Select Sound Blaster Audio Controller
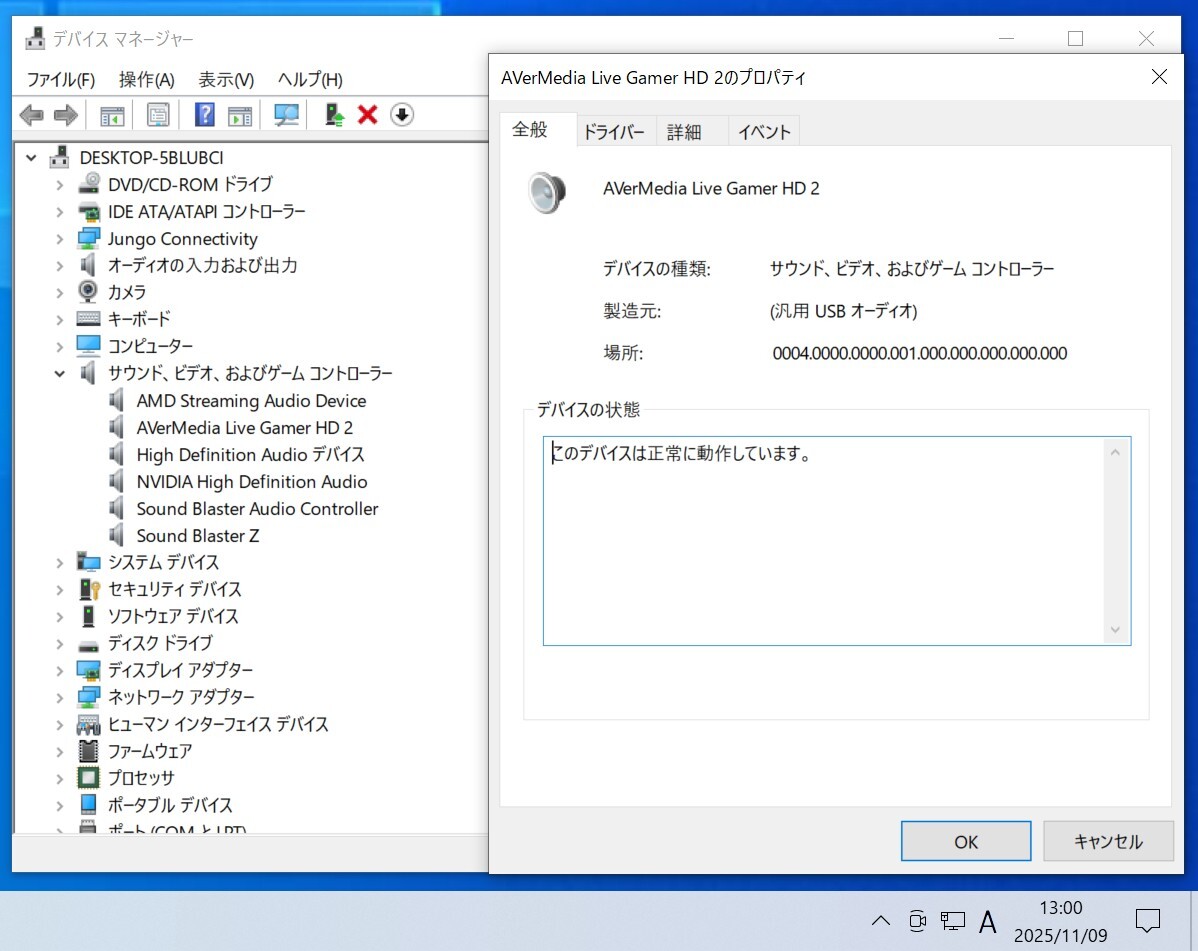 257,509
